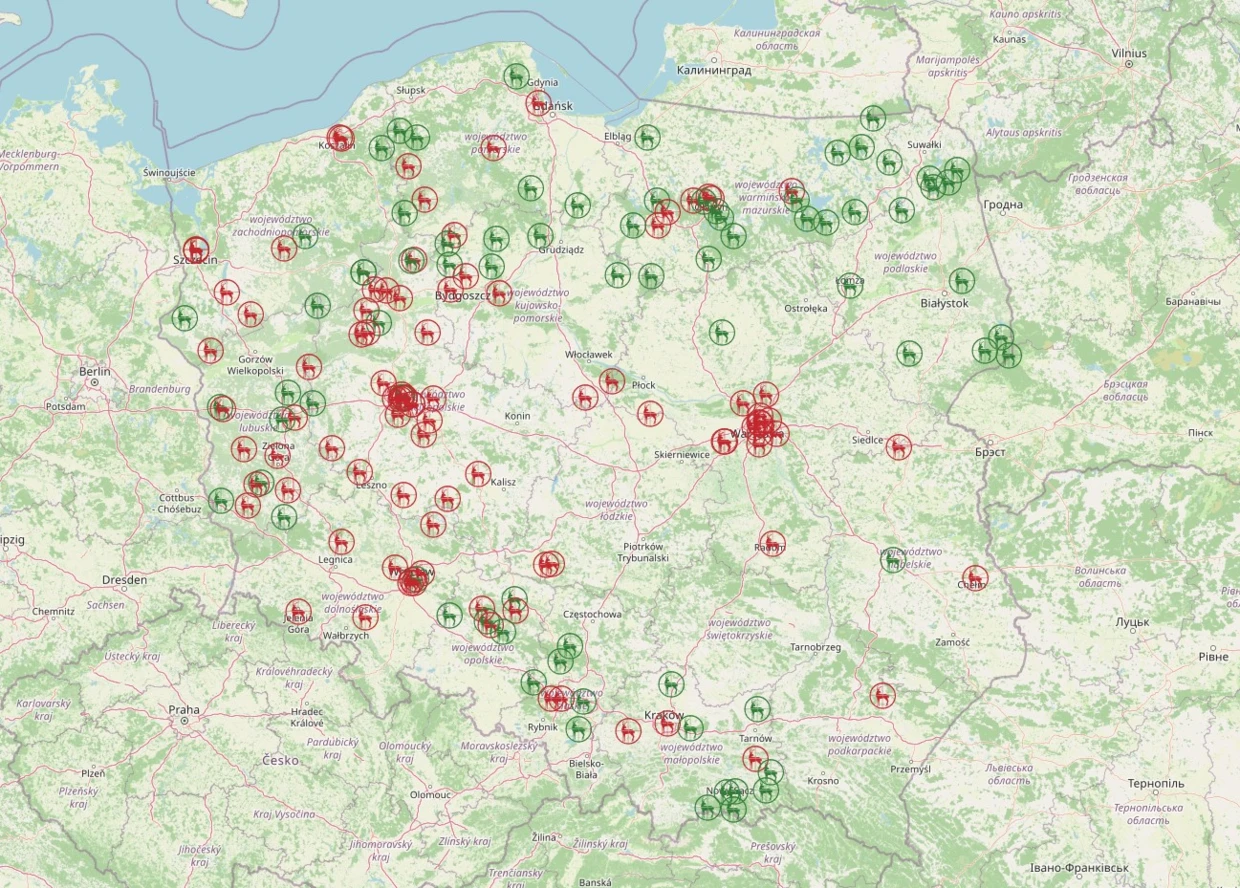Select the red deer marker above Wałbrzych
1240x888 pixels.
(x=365, y=616)
